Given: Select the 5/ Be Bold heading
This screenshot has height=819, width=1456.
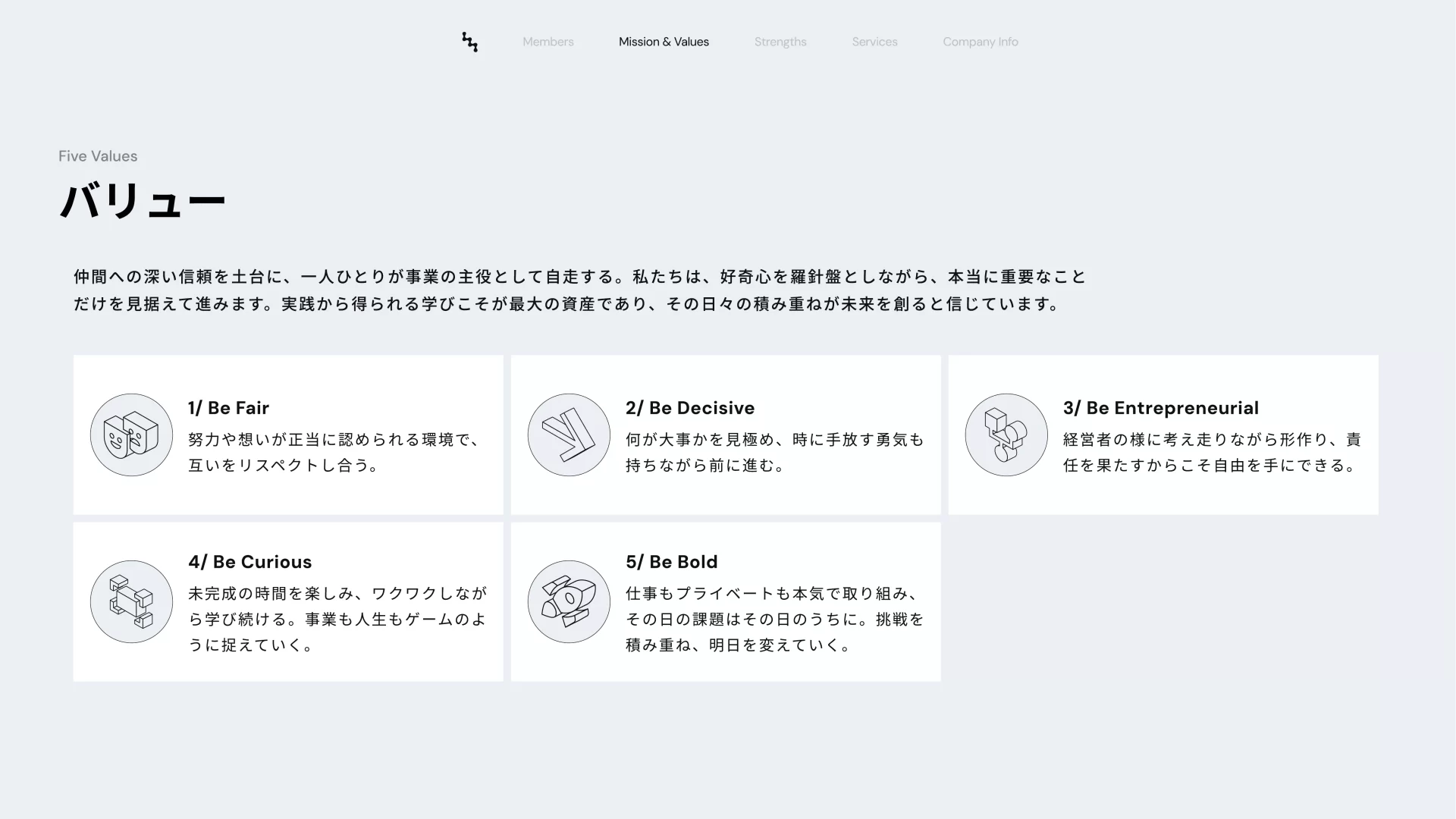Looking at the screenshot, I should [672, 562].
